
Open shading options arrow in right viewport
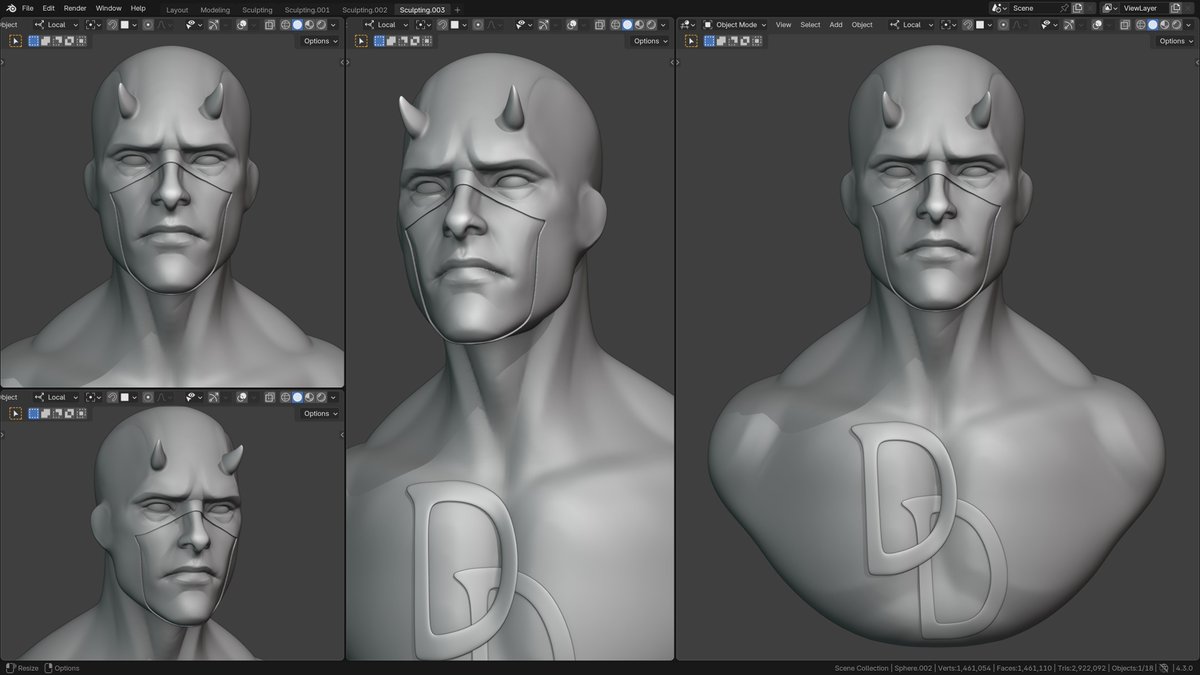(x=1188, y=24)
